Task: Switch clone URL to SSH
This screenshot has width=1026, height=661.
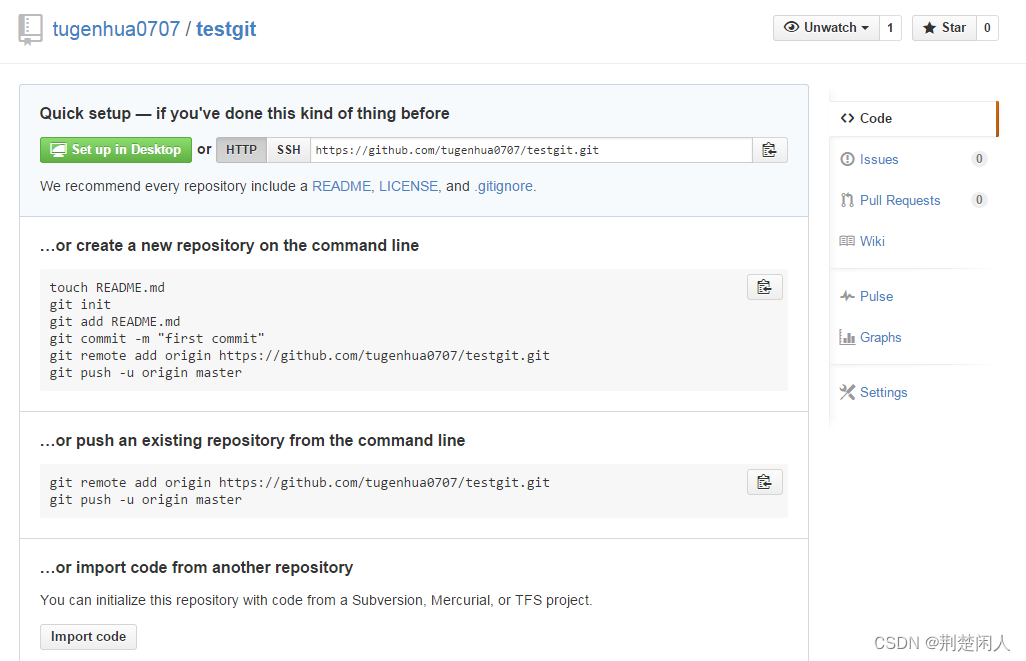Action: click(x=289, y=150)
